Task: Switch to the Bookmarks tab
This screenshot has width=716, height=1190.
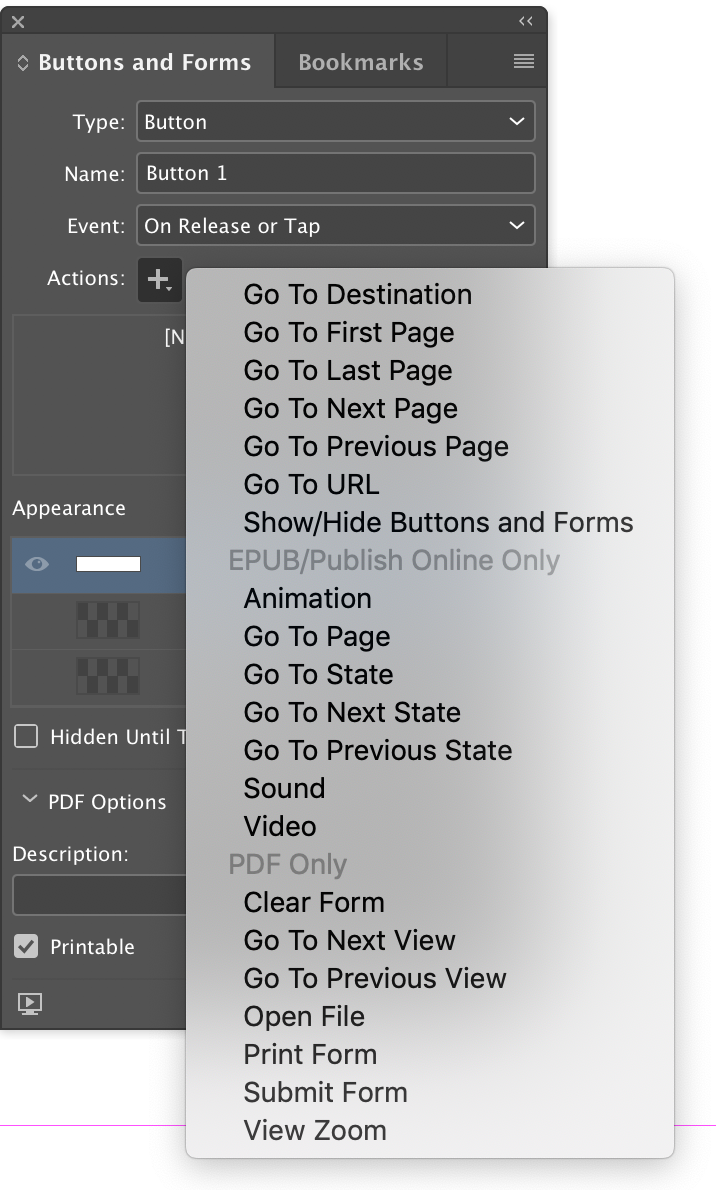Action: [x=360, y=61]
